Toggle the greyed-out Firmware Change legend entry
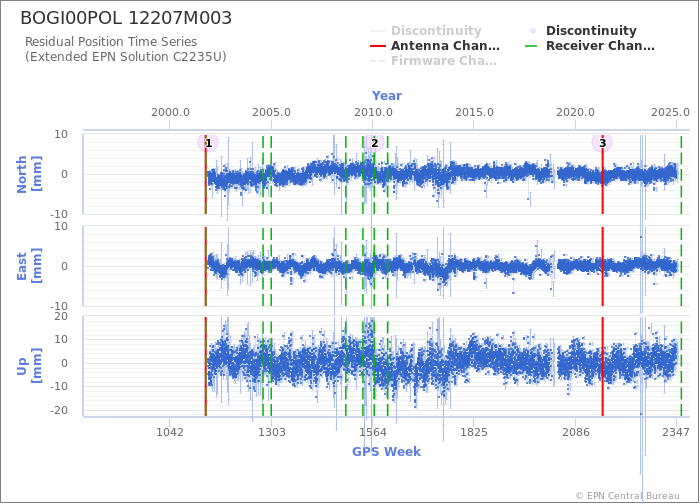The image size is (700, 504). [433, 61]
